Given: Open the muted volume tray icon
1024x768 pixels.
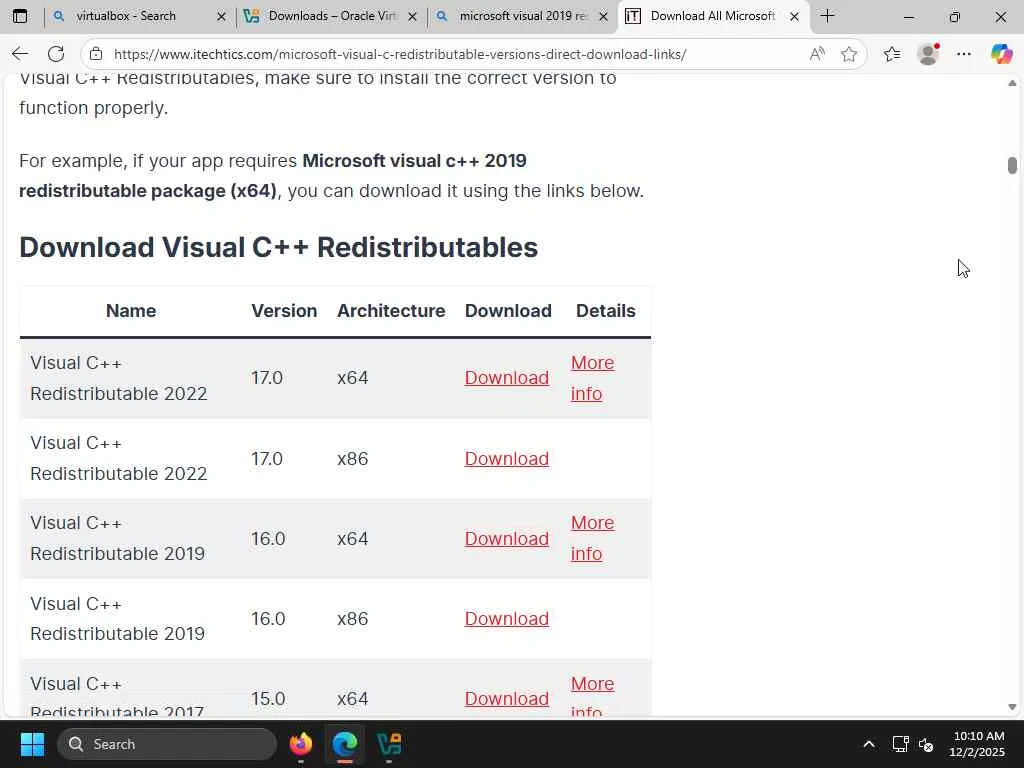Looking at the screenshot, I should point(926,744).
